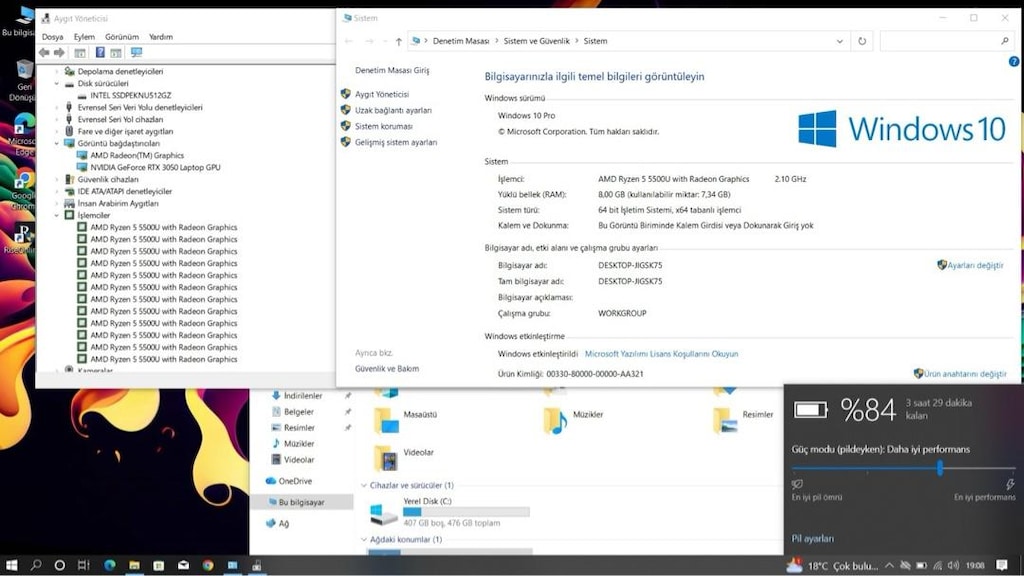Collapse the Disk sürücüleri node
Image resolution: width=1024 pixels, height=576 pixels.
[57, 84]
